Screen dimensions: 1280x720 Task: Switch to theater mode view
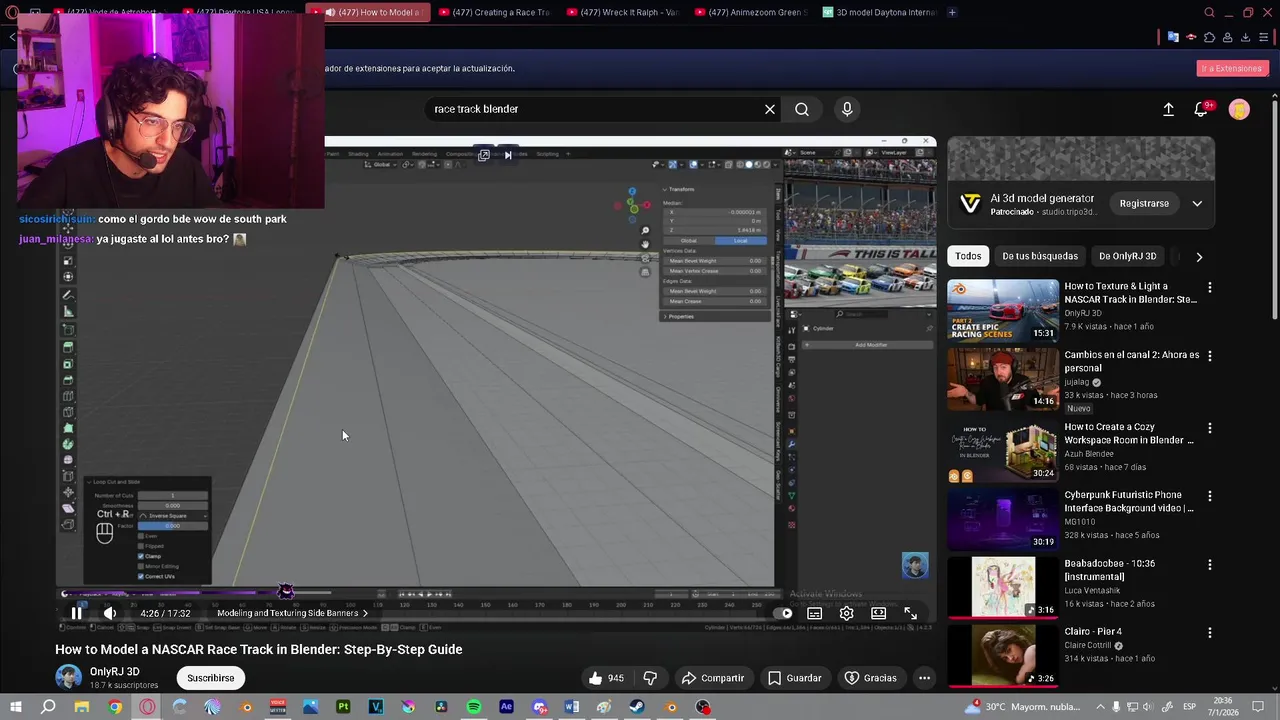878,613
